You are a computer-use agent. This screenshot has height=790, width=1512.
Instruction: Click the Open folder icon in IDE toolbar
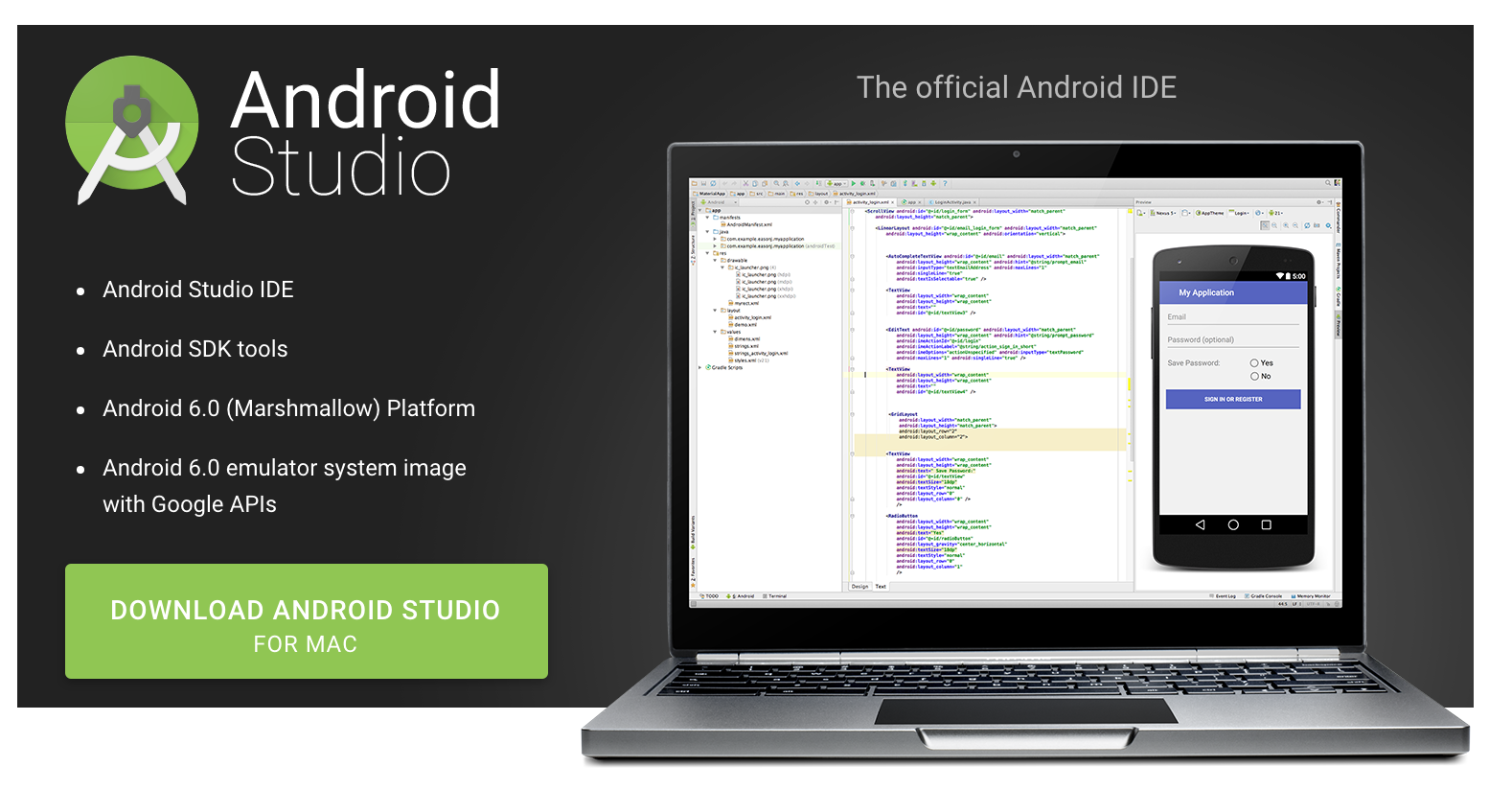point(696,183)
